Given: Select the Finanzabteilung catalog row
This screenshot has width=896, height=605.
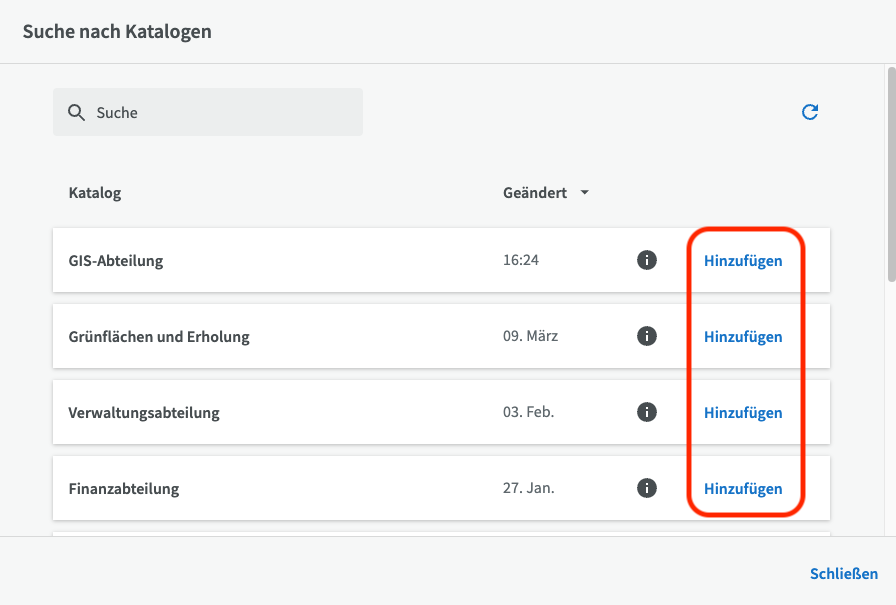Looking at the screenshot, I should click(300, 488).
